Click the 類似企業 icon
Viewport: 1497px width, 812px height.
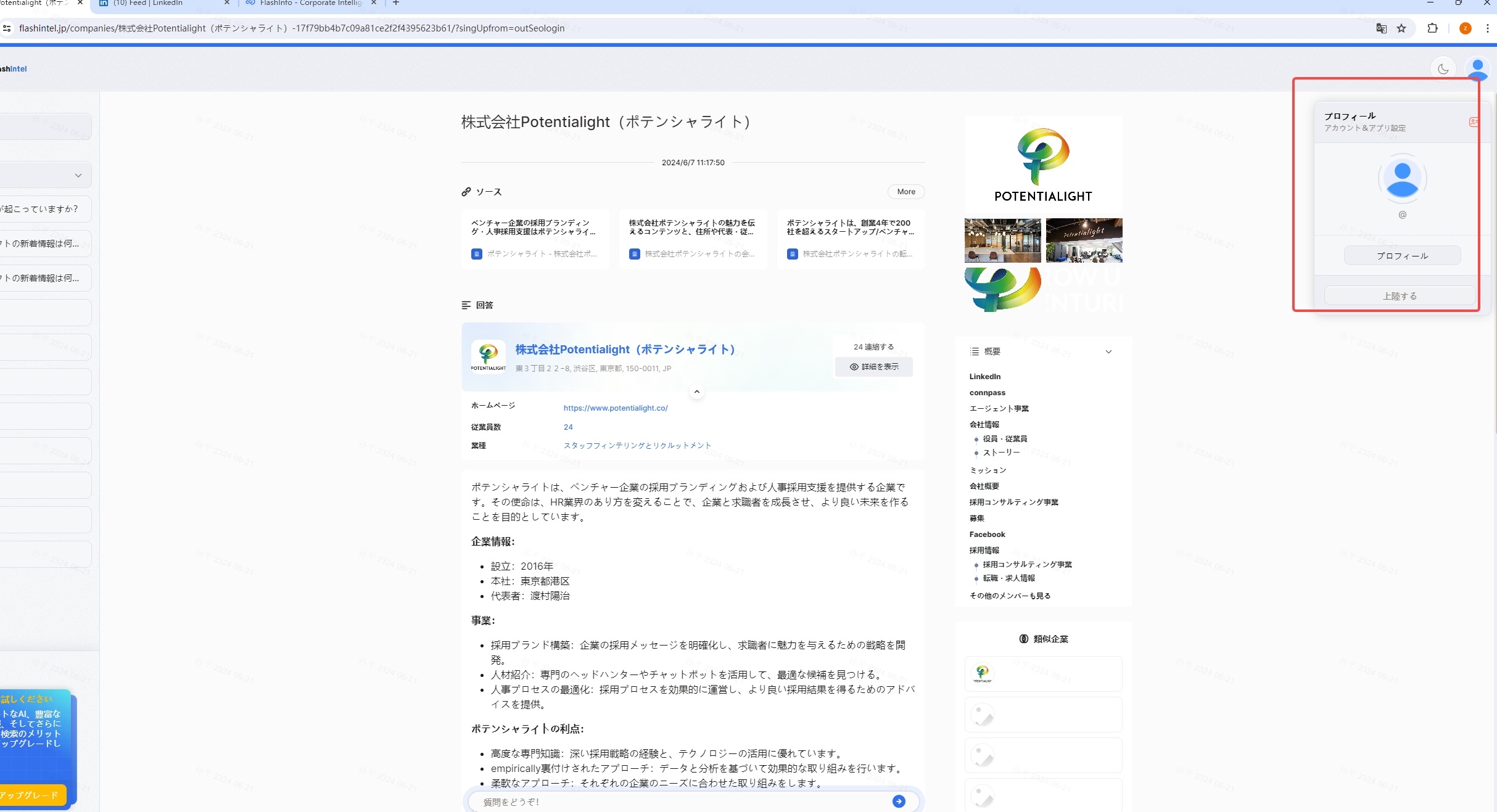click(x=1023, y=639)
